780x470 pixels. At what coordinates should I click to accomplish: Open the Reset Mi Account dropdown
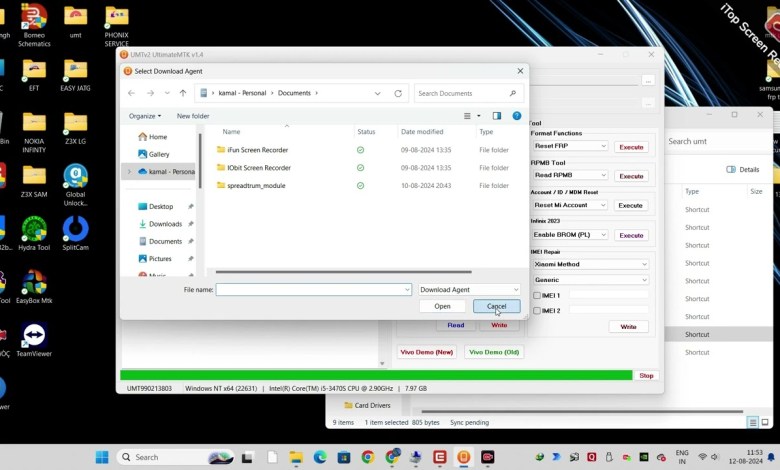point(570,205)
